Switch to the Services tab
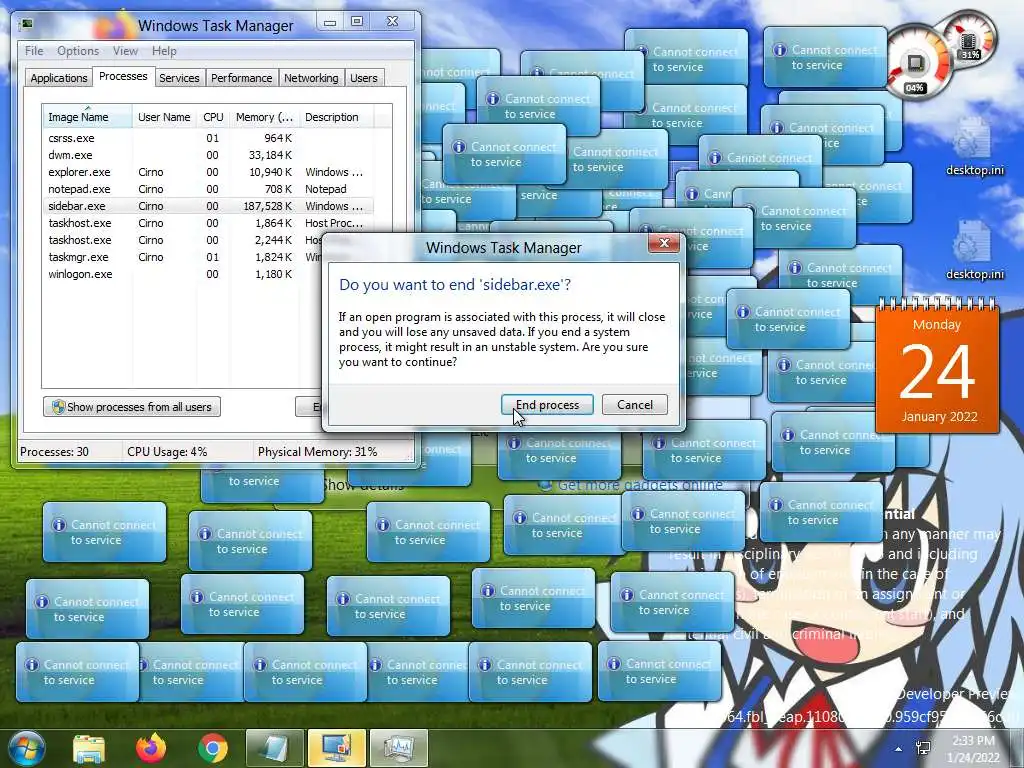Screen dimensions: 1024x768 (179, 78)
